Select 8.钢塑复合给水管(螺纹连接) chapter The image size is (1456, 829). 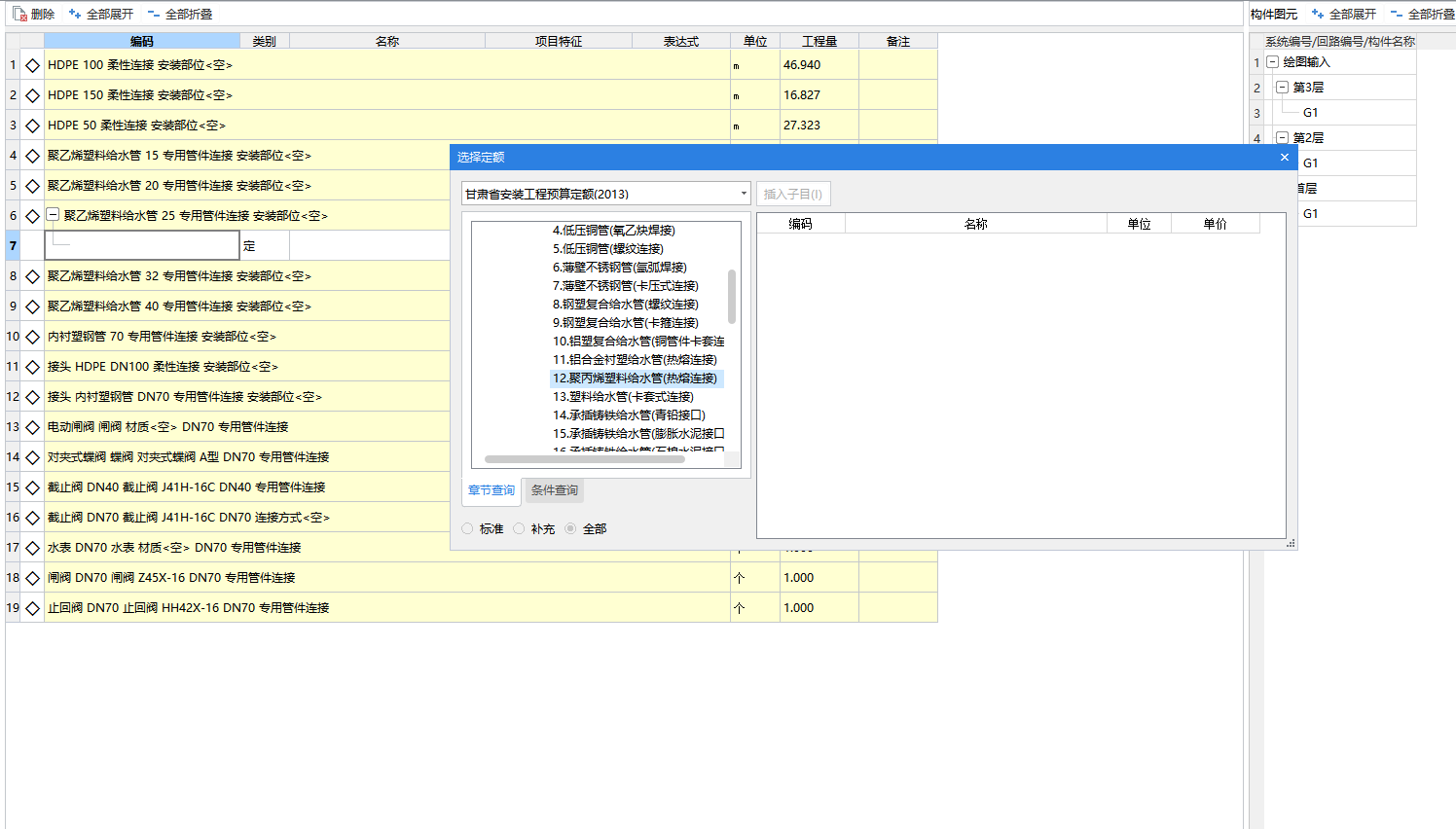(x=626, y=305)
